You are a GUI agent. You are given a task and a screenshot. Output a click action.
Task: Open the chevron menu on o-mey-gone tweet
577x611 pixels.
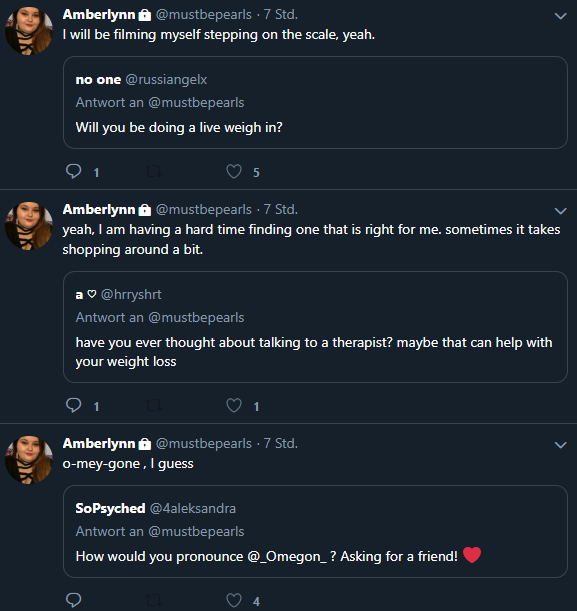point(560,445)
